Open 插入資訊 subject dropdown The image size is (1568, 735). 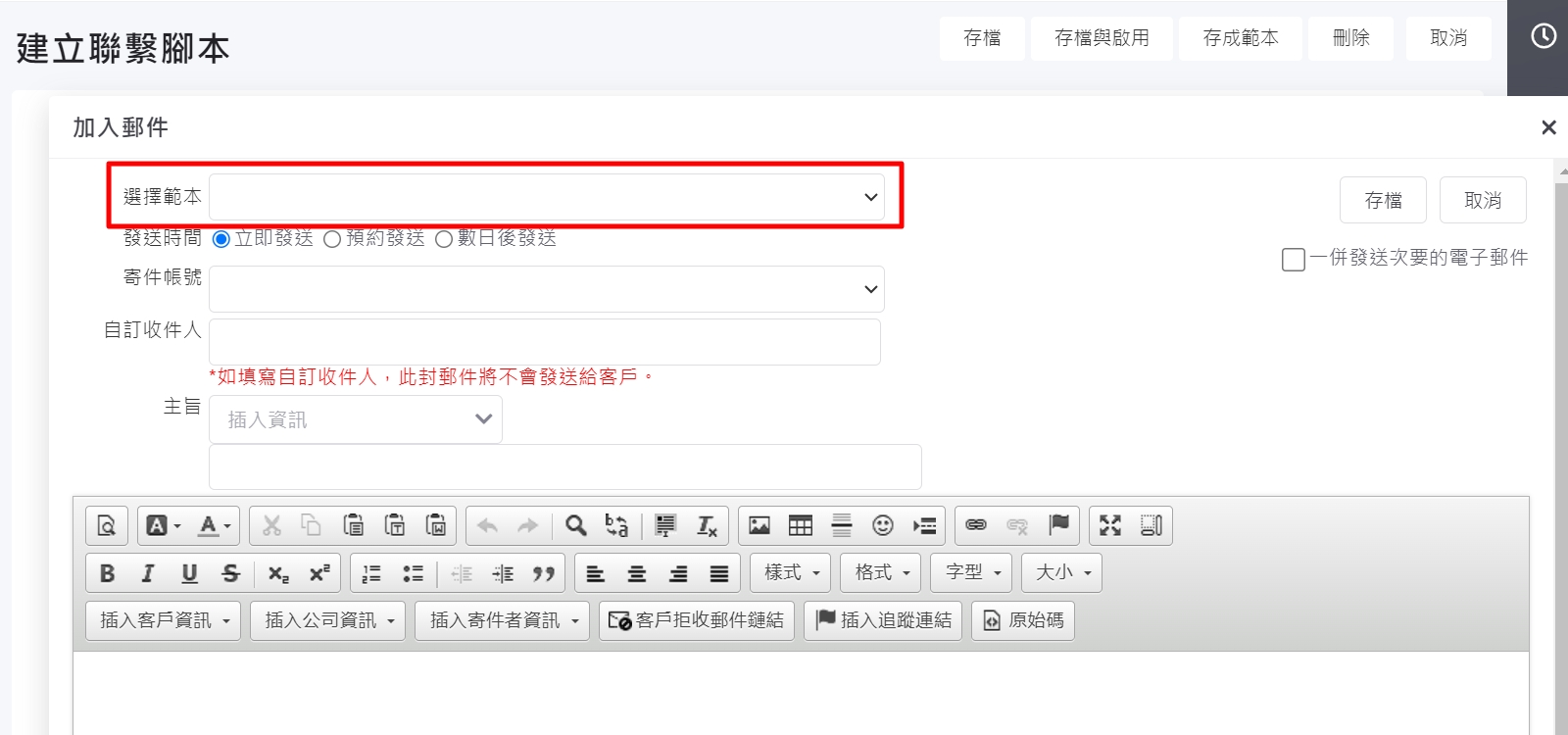pos(356,419)
